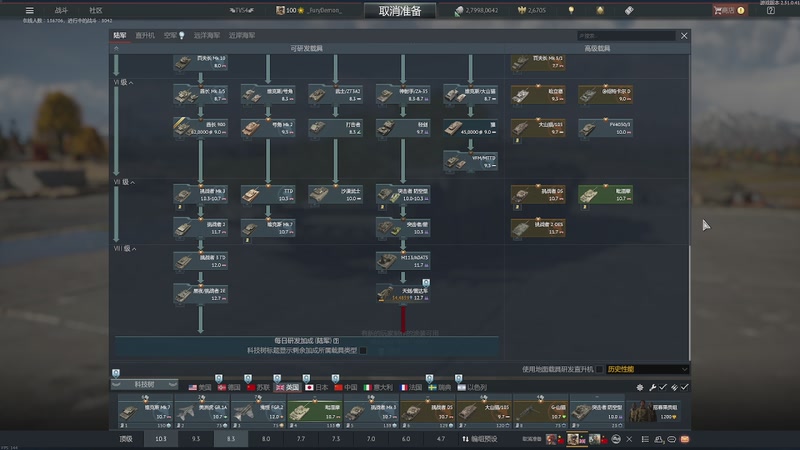The height and width of the screenshot is (450, 800).
Task: Click the vehicle search field
Action: (626, 36)
